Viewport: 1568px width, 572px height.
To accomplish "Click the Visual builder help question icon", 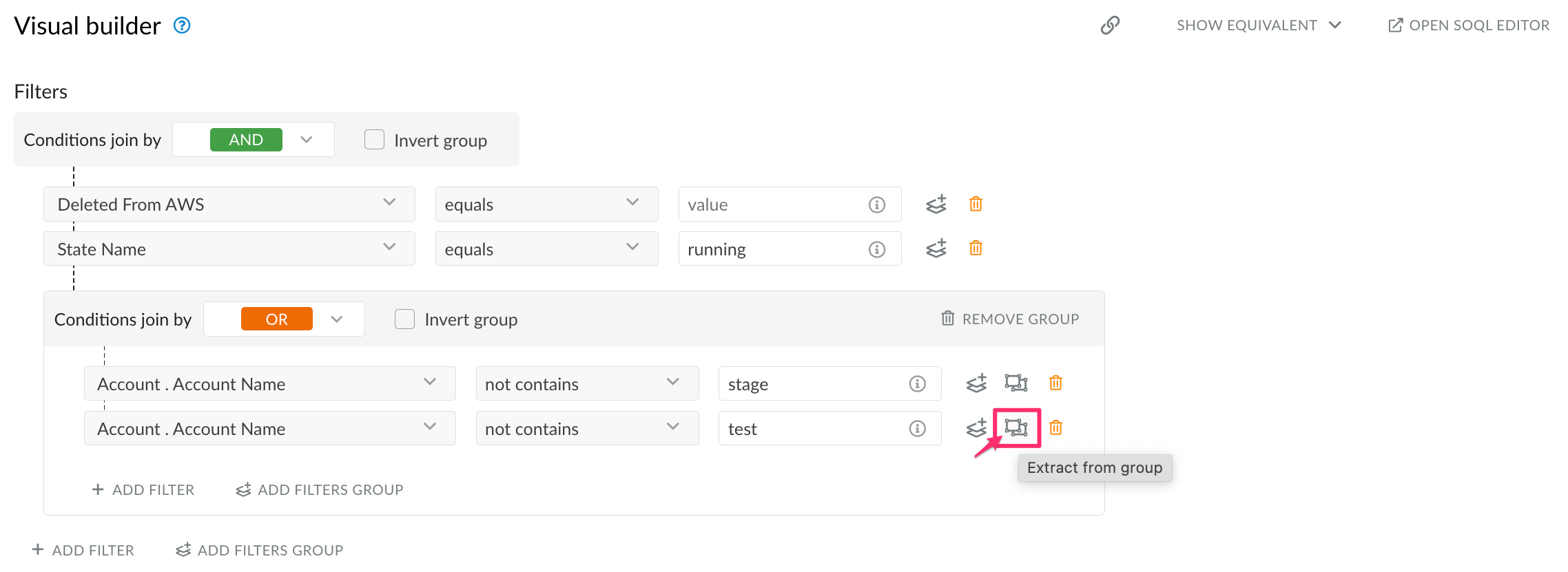I will 182,25.
